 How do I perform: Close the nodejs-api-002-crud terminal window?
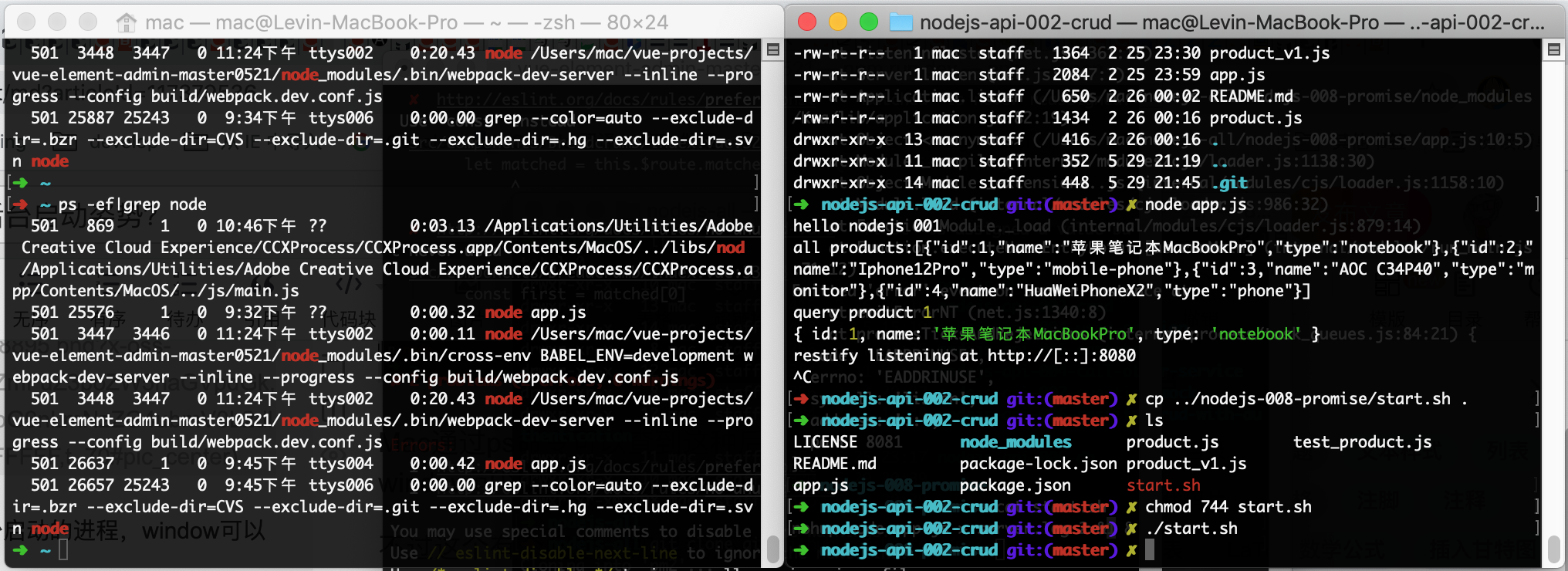click(806, 22)
